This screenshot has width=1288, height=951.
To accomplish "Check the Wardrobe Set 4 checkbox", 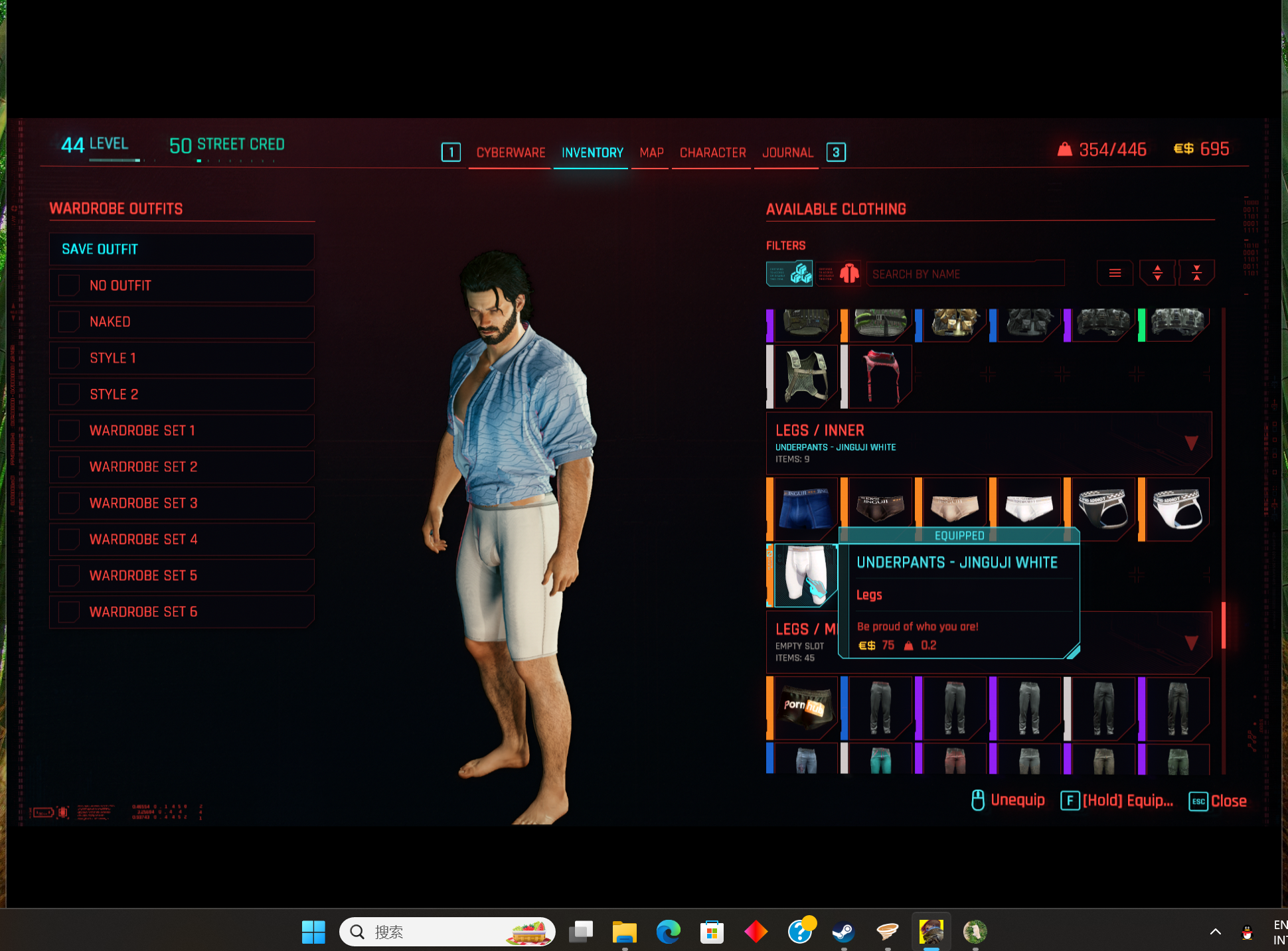I will pyautogui.click(x=69, y=539).
